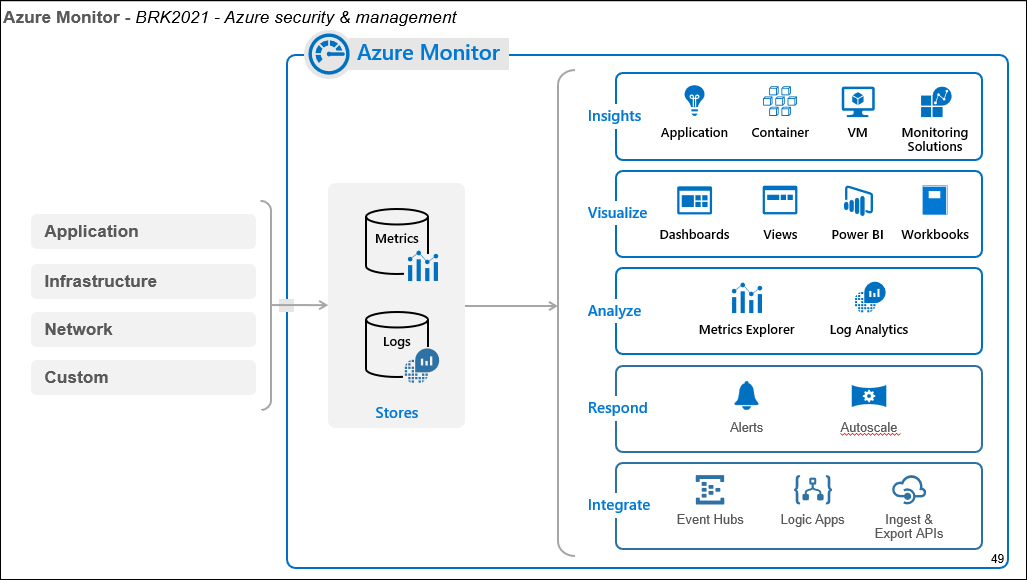The width and height of the screenshot is (1027, 580).
Task: Click the Insights section label
Action: [614, 116]
